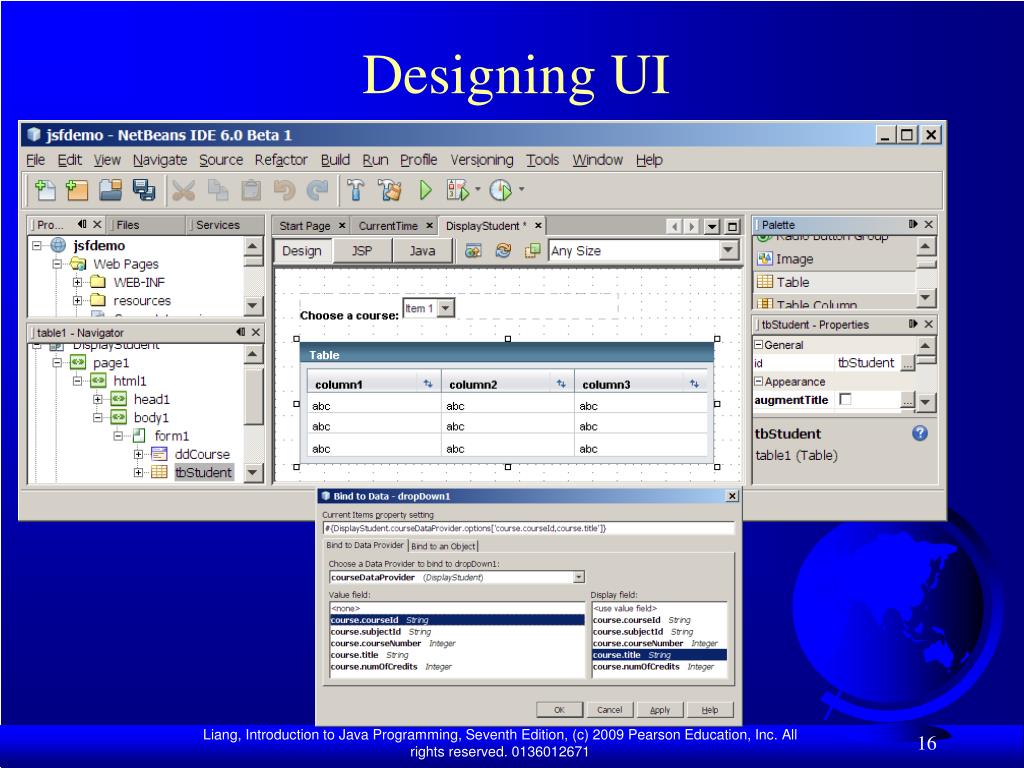The height and width of the screenshot is (768, 1024).
Task: Open debug dropdown arrow in toolbar
Action: (x=477, y=189)
